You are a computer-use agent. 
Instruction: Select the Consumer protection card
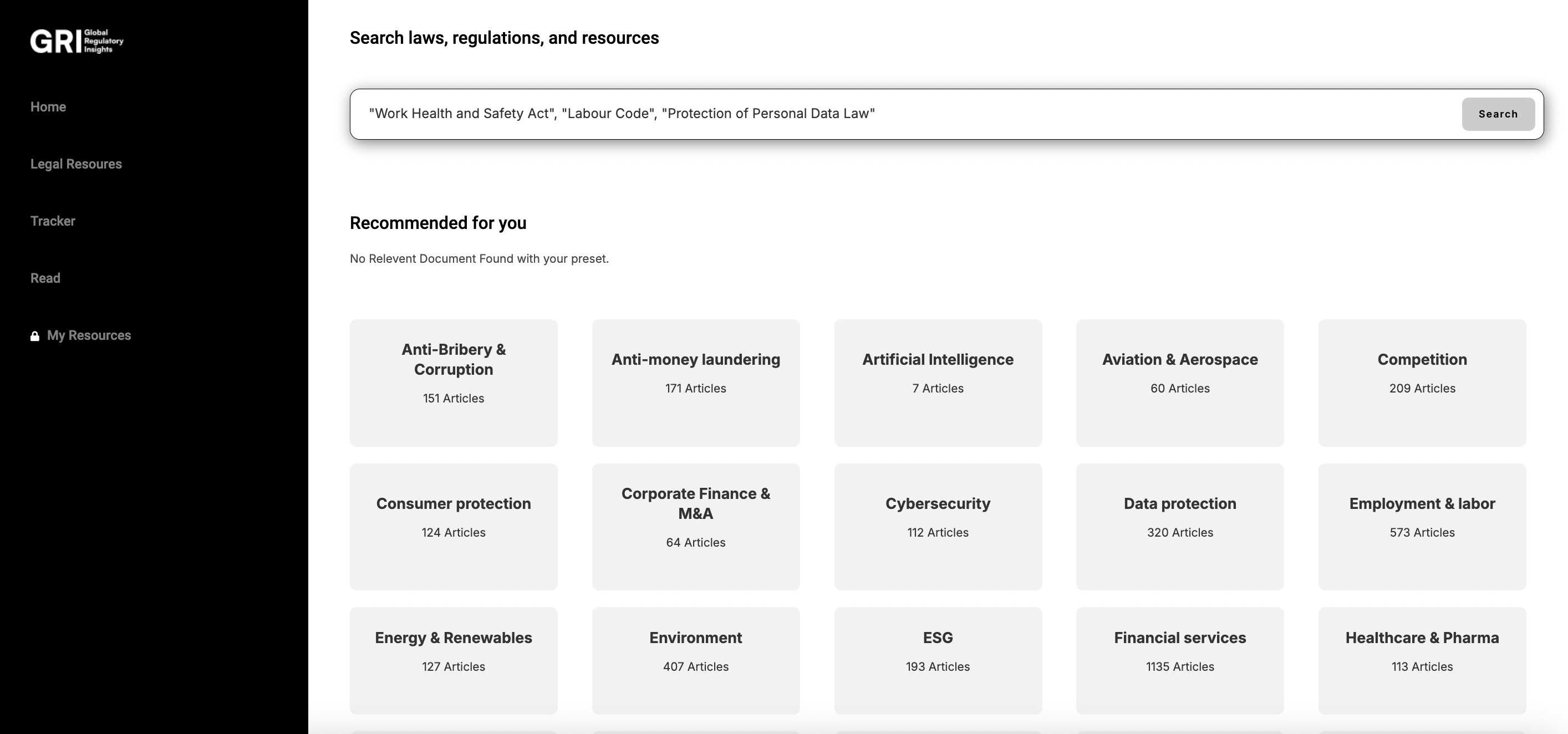click(x=454, y=527)
